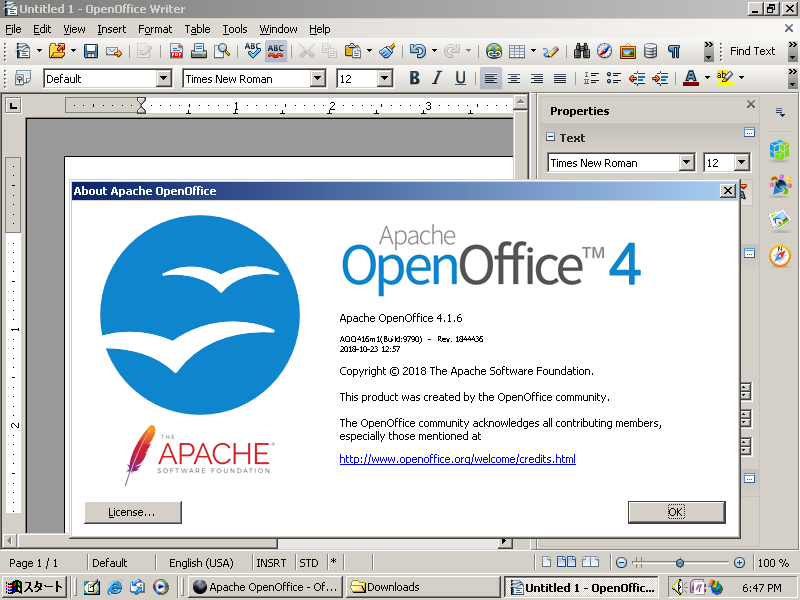Switch to Apache OpenOffice browser task in taskbar
800x600 pixels.
(265, 587)
